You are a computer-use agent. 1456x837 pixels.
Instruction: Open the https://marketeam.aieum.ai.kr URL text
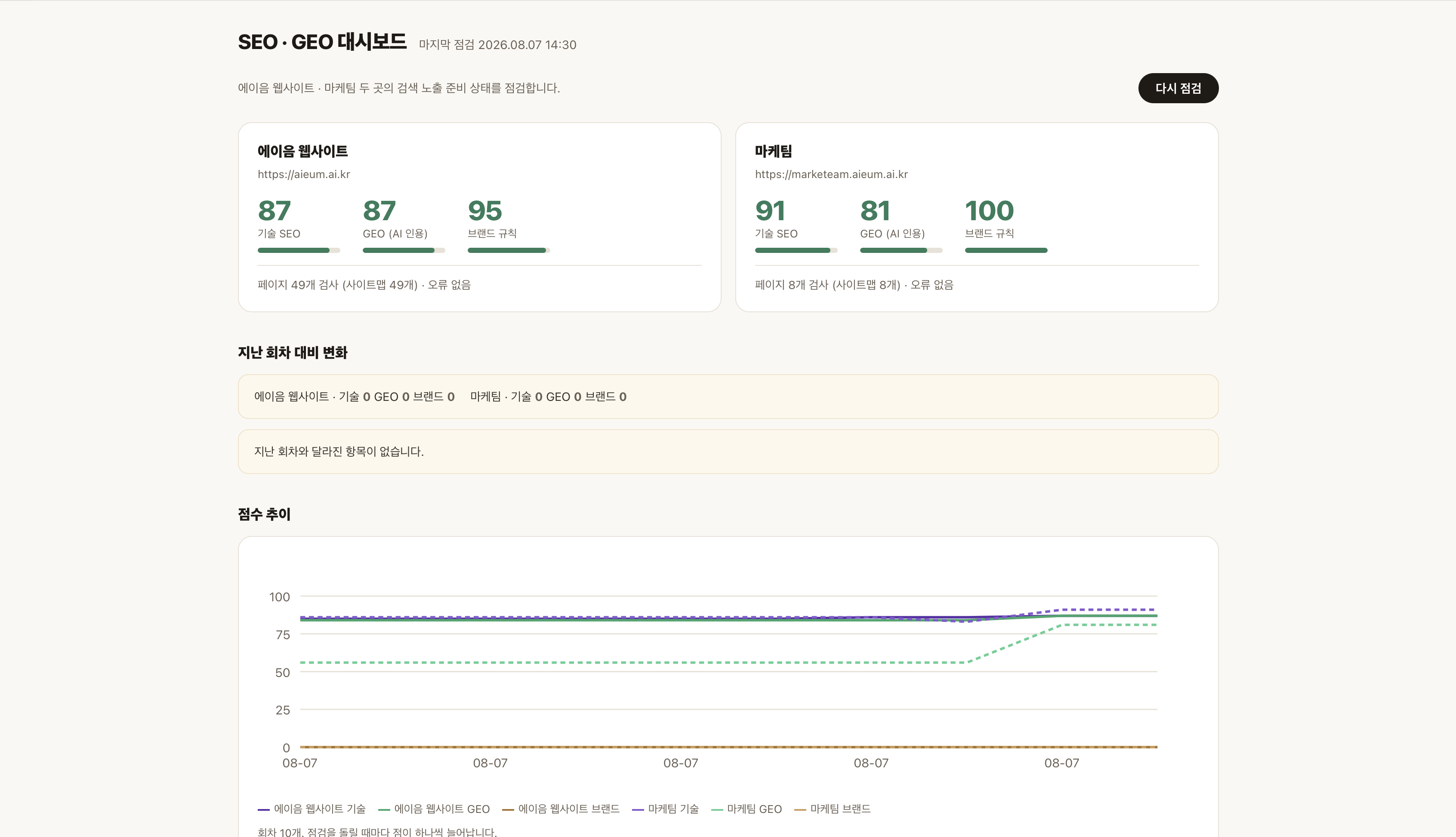(x=831, y=174)
